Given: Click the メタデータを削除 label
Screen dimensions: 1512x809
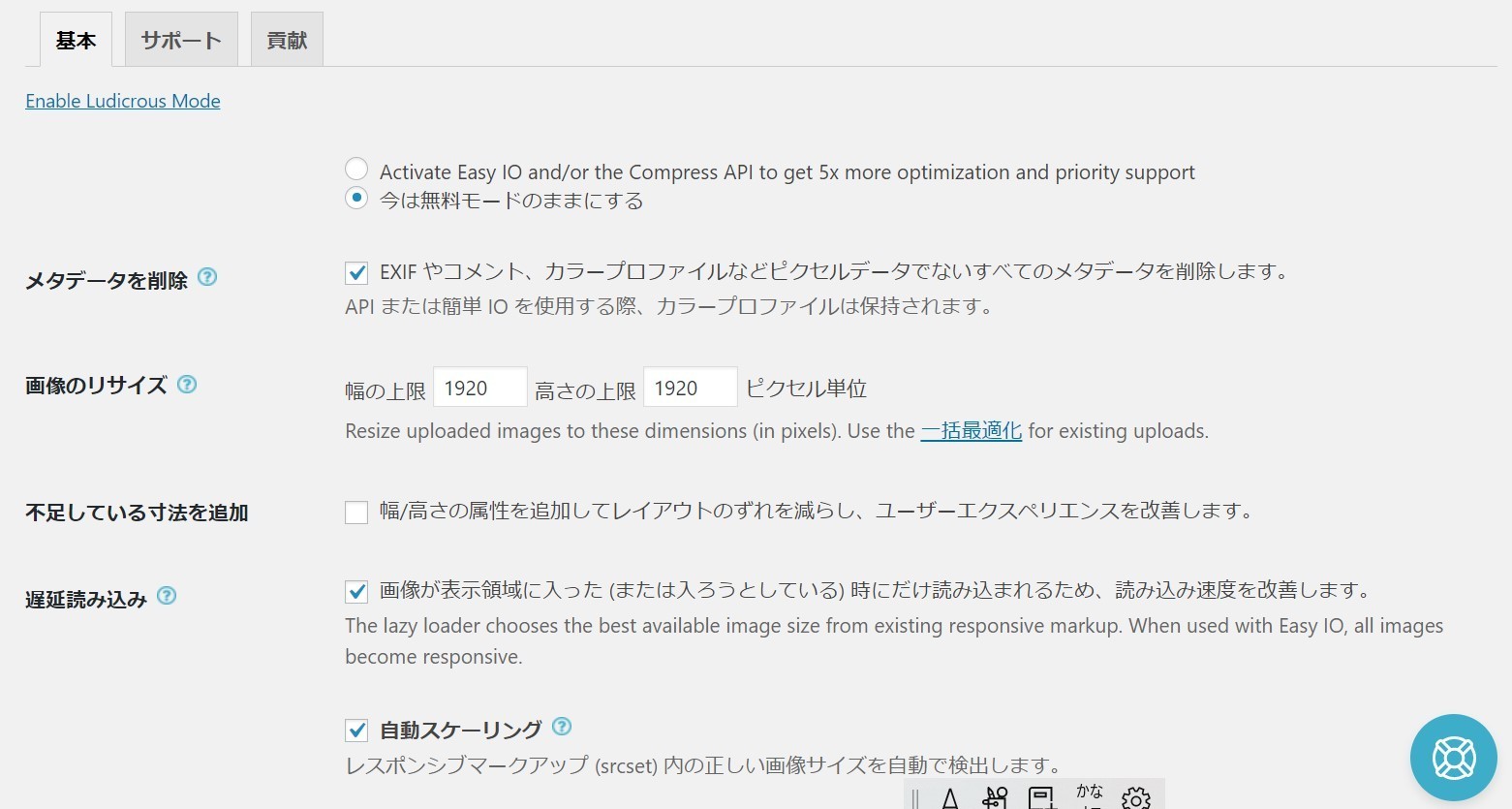Looking at the screenshot, I should [x=107, y=280].
